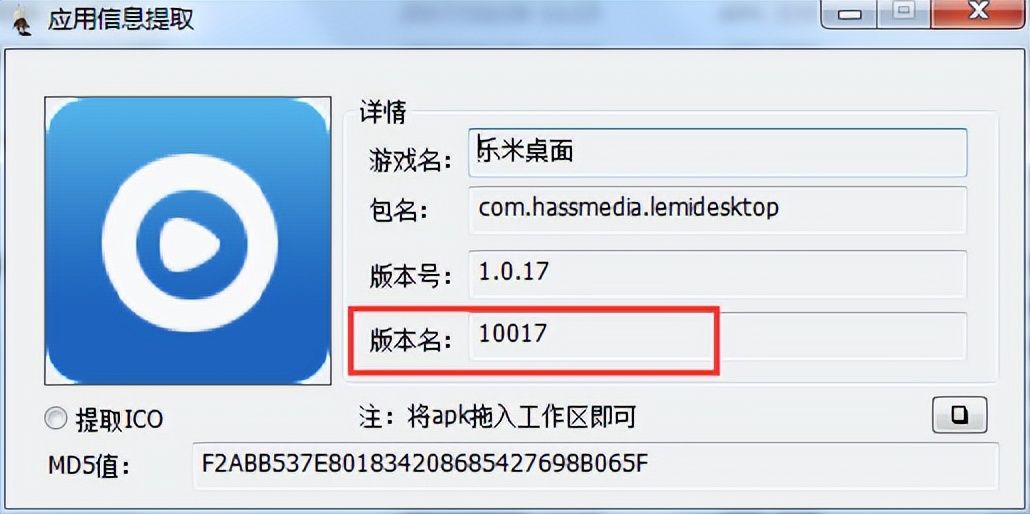Viewport: 1030px width, 514px height.
Task: Click the 游戏名: label
Action: [410, 160]
